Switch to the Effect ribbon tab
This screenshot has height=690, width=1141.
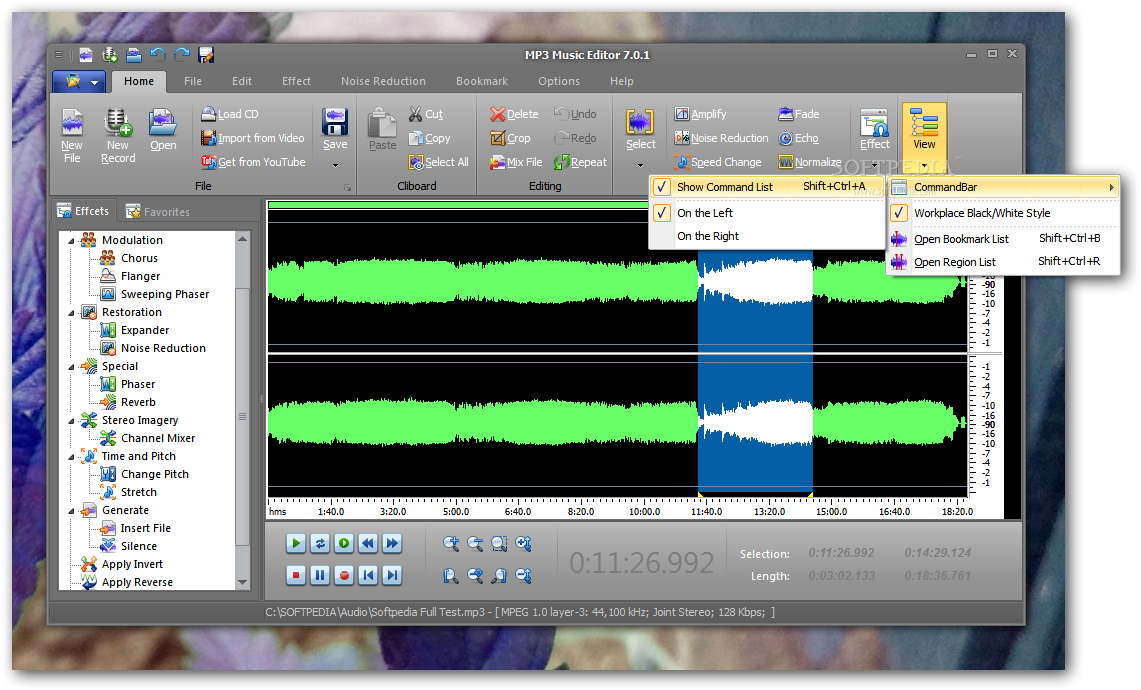296,81
